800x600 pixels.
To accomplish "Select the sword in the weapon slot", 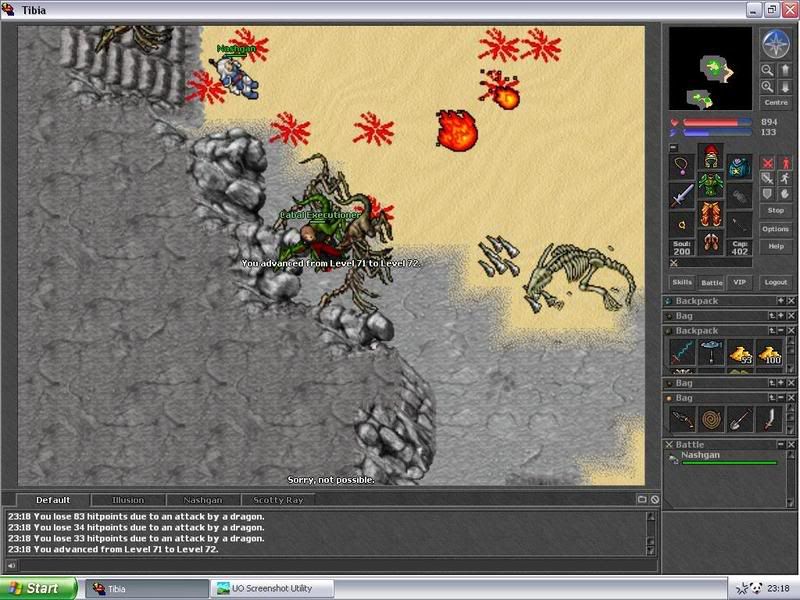I will [681, 194].
